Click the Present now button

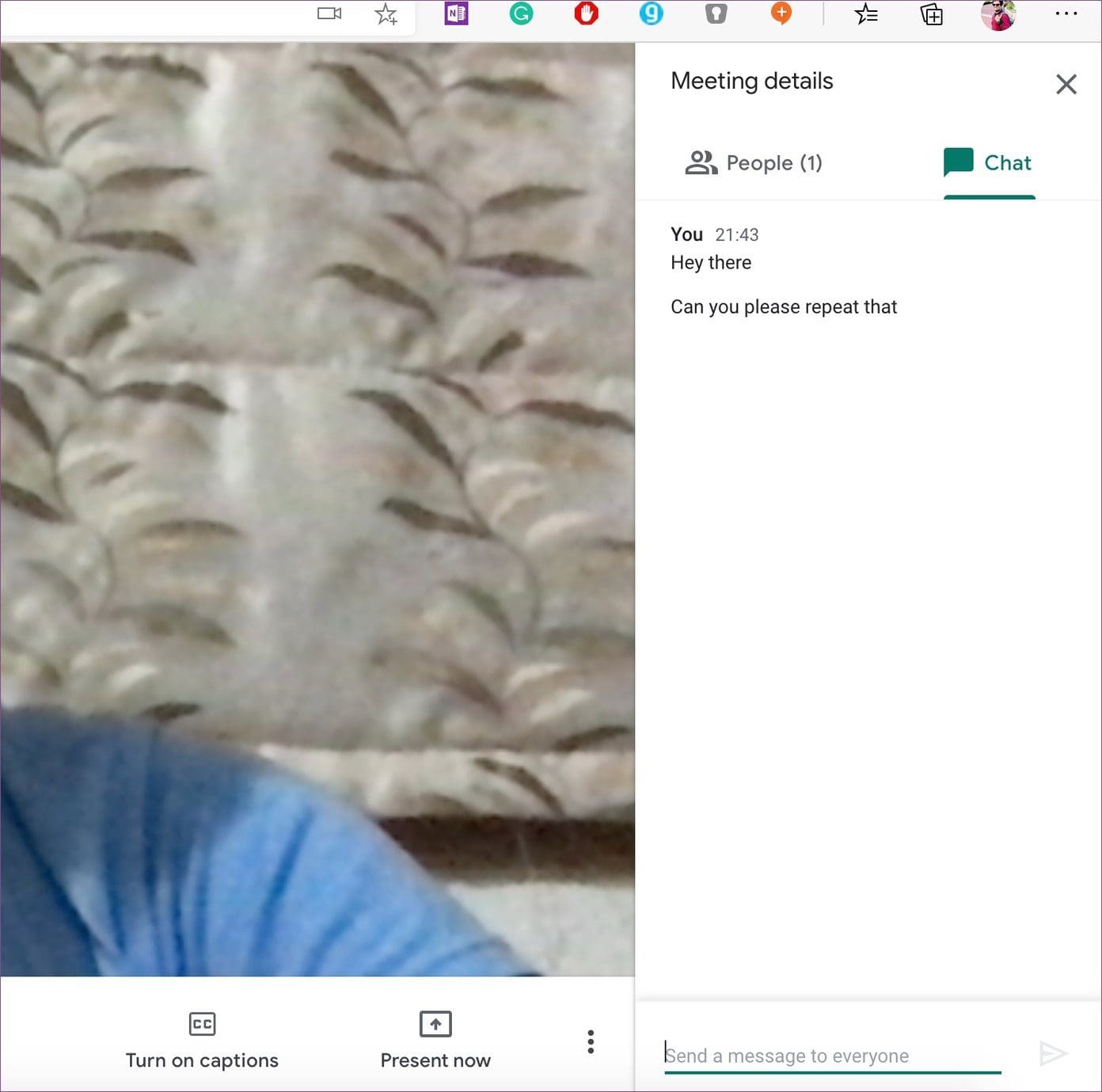coord(435,1041)
